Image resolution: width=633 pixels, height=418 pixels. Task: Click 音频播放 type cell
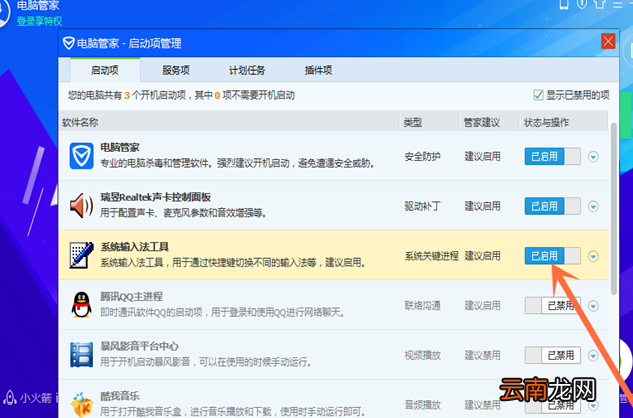pos(422,405)
